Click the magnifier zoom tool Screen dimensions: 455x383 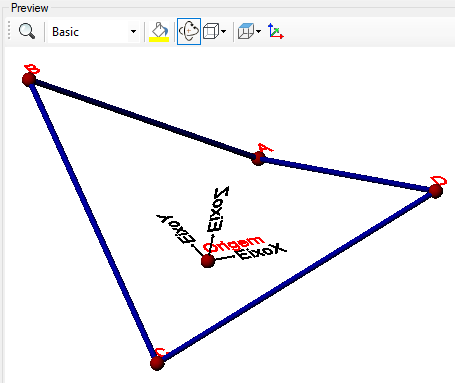[x=27, y=32]
